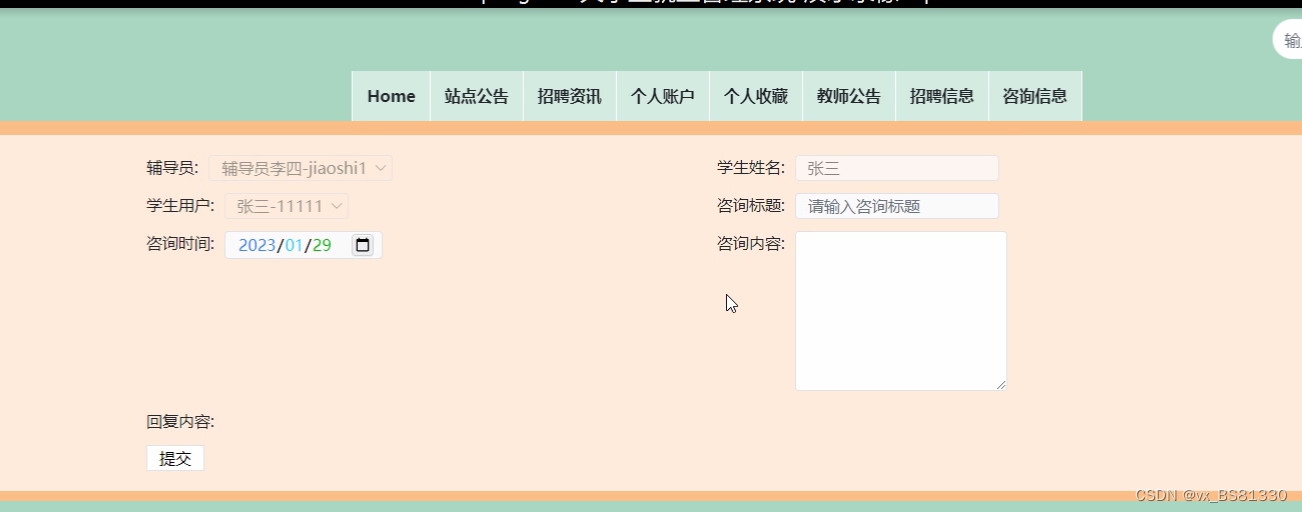Expand the 学生用户 dropdown arrow

(337, 207)
